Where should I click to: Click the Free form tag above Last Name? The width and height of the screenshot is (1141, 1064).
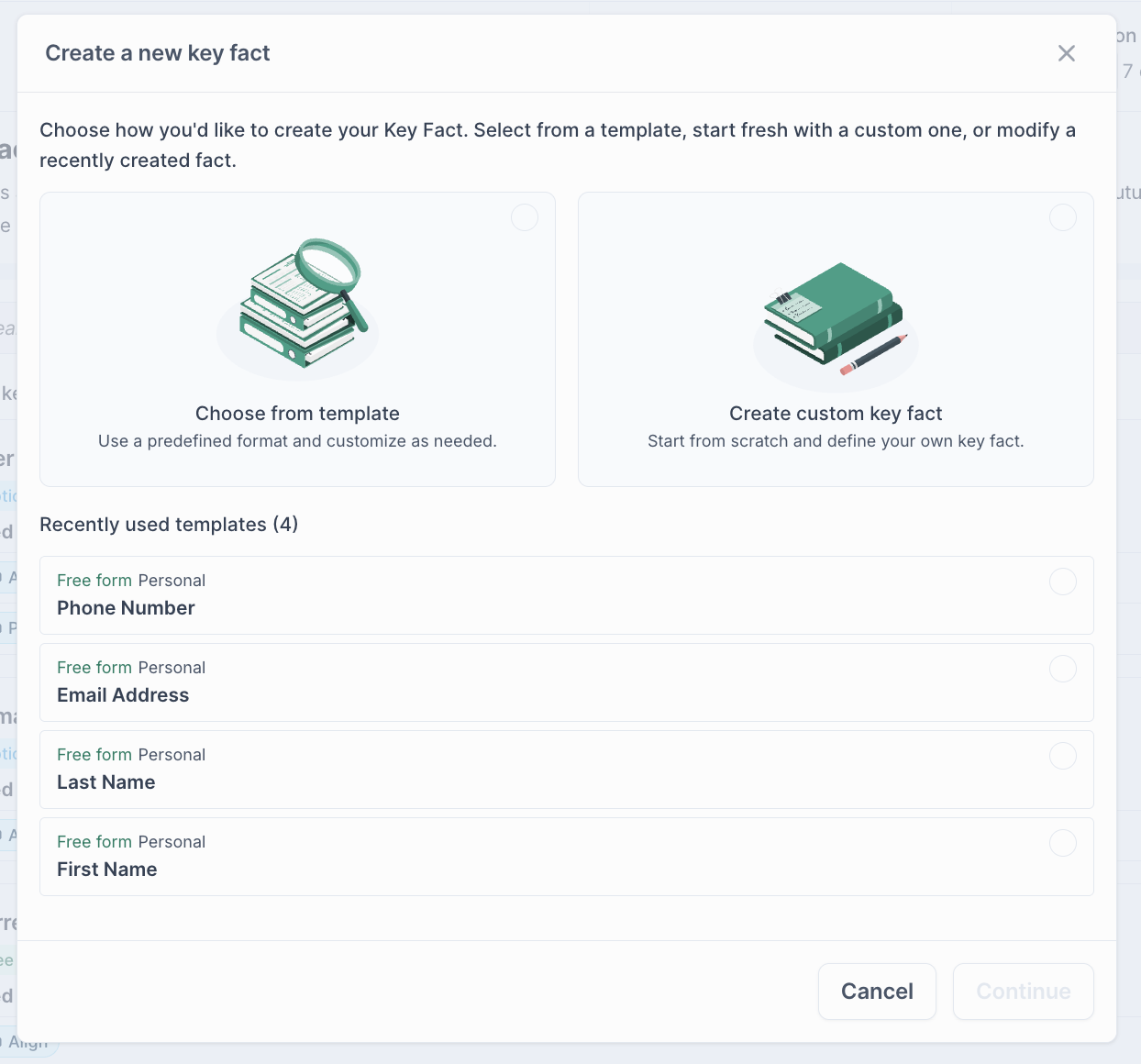point(94,755)
